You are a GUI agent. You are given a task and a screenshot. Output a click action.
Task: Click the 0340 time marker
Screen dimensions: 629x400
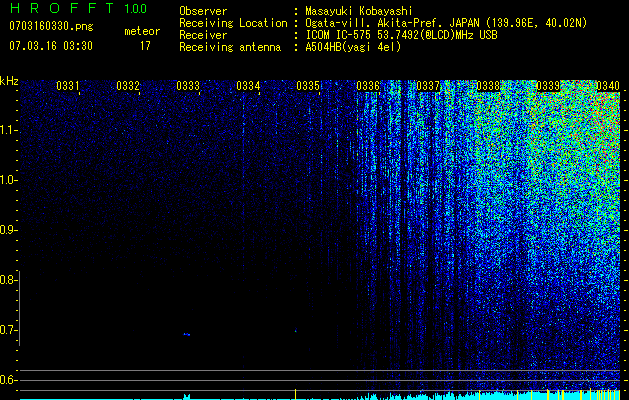point(608,86)
